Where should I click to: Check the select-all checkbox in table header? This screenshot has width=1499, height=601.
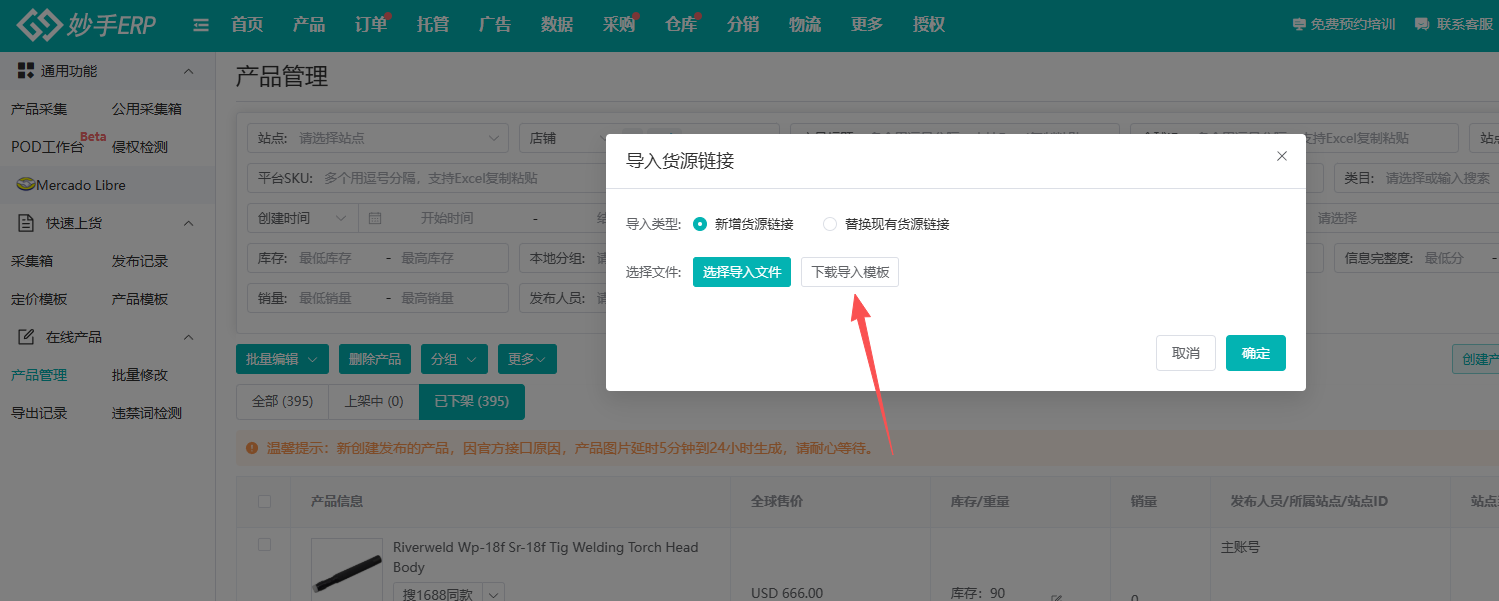264,501
